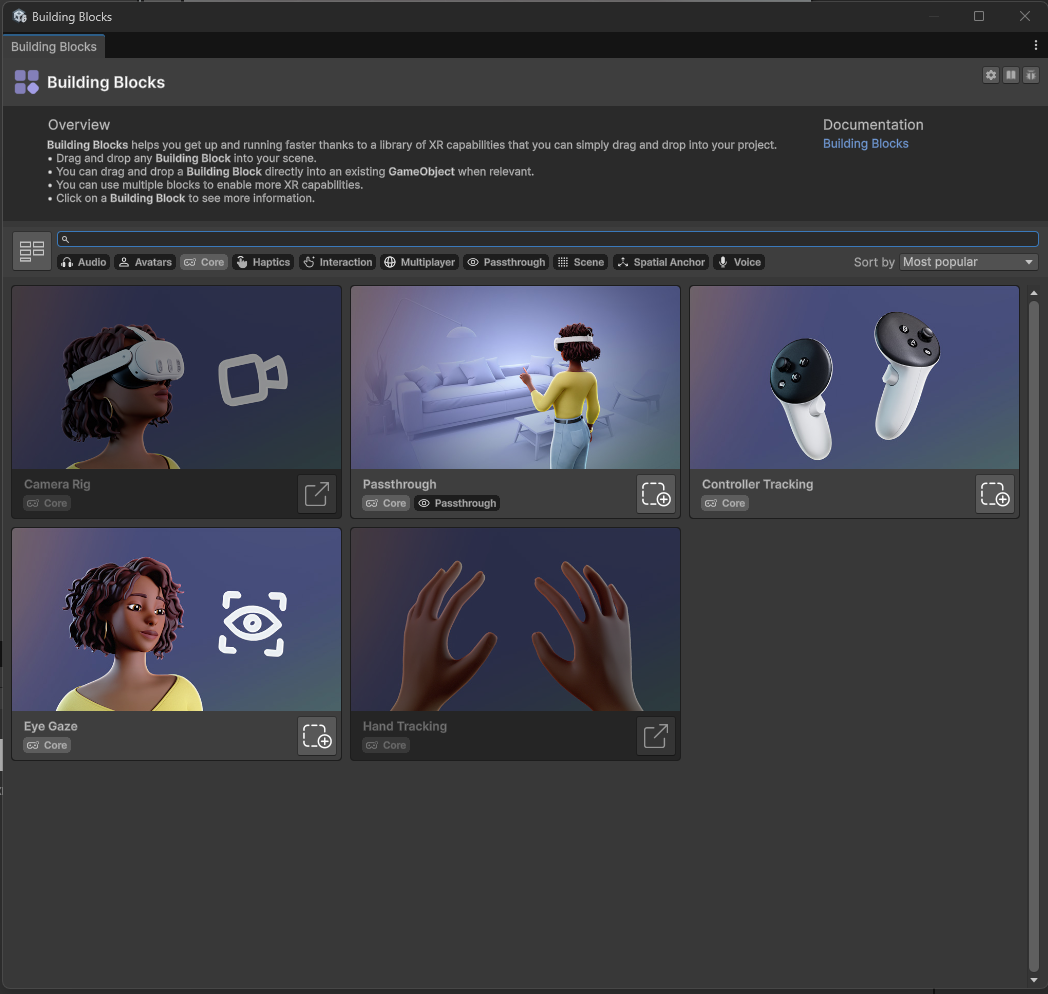Click the scrollbar up arrow
Viewport: 1048px width, 994px height.
pos(1034,293)
